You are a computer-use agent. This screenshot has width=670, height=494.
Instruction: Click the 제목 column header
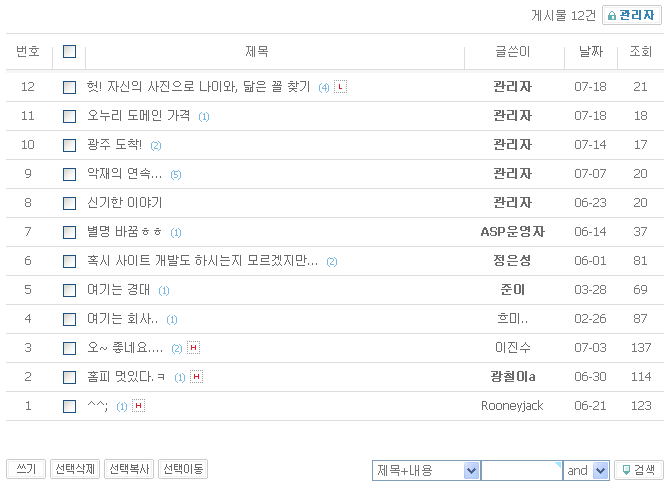257,52
